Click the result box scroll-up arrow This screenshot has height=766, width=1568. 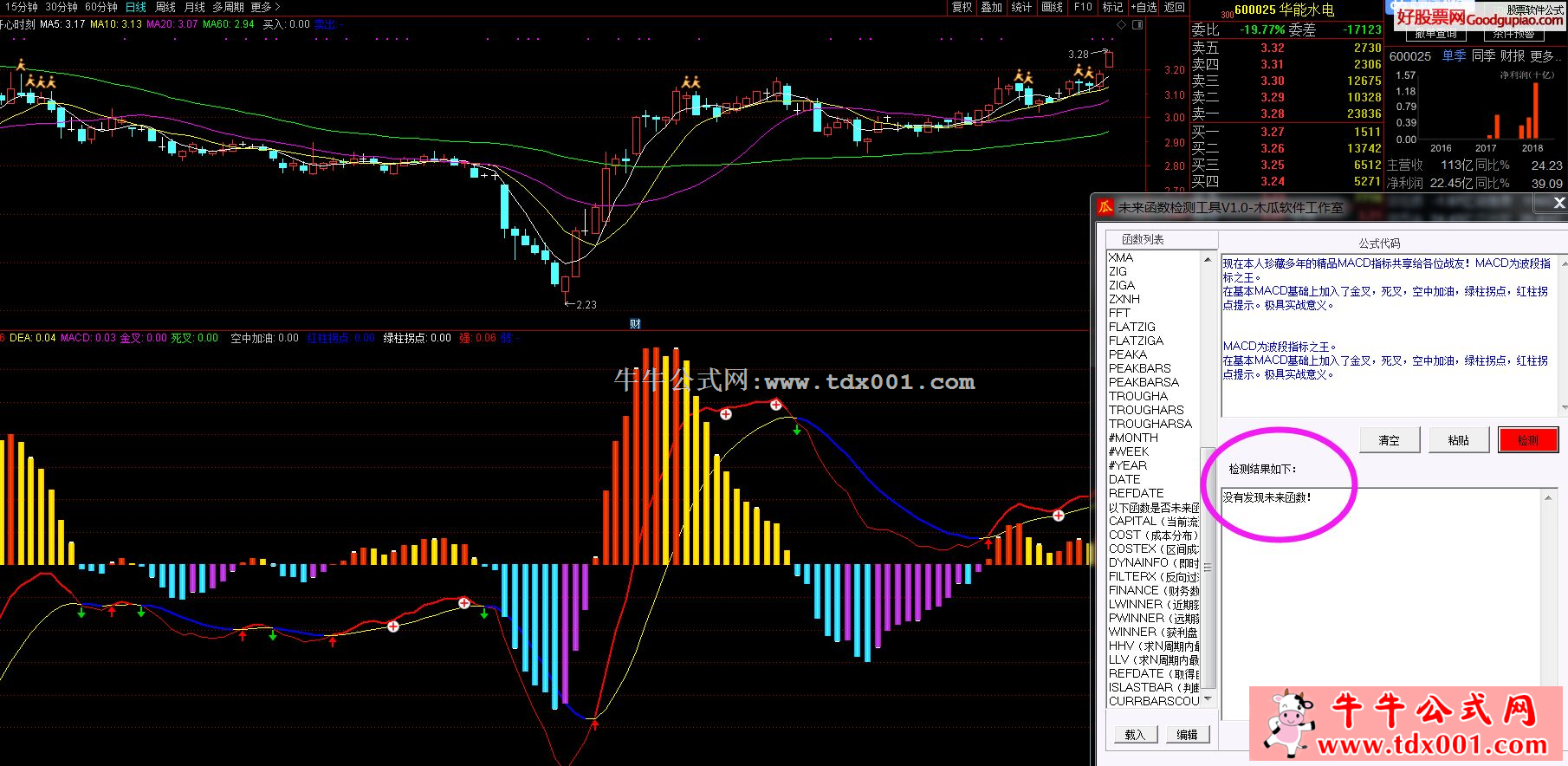click(1548, 497)
